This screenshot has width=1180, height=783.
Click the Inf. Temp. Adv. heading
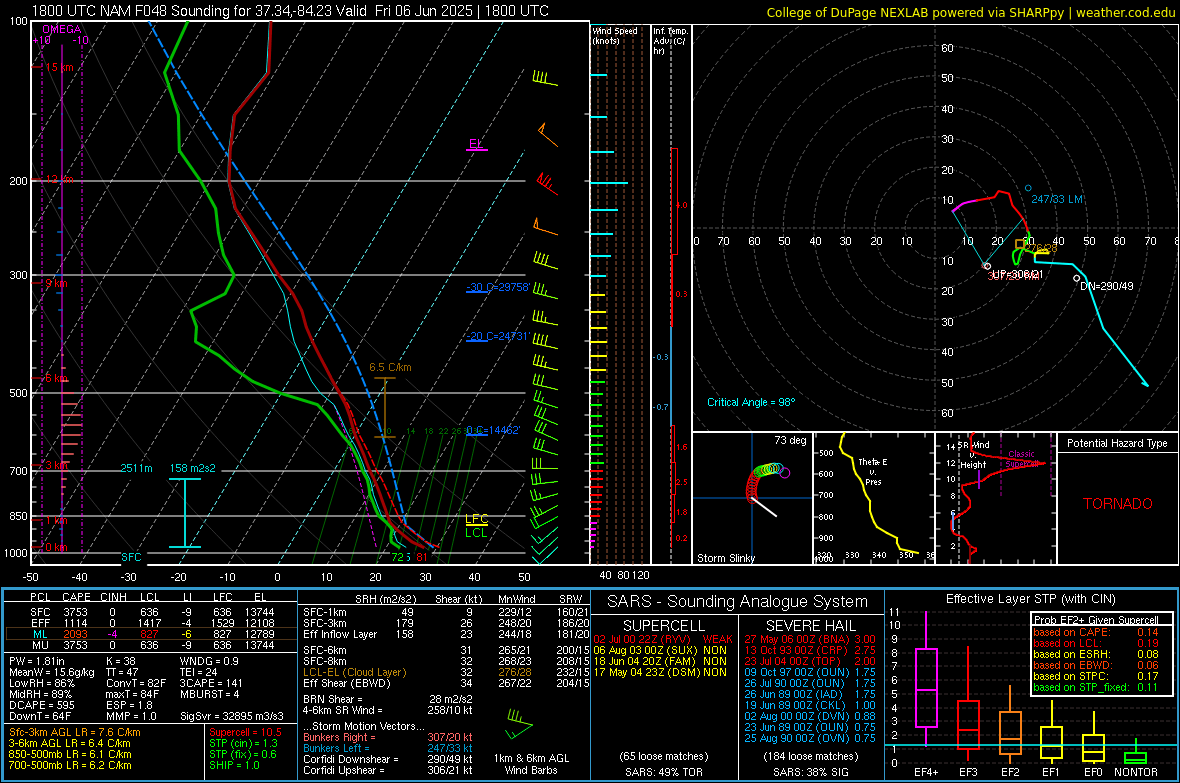tap(670, 41)
